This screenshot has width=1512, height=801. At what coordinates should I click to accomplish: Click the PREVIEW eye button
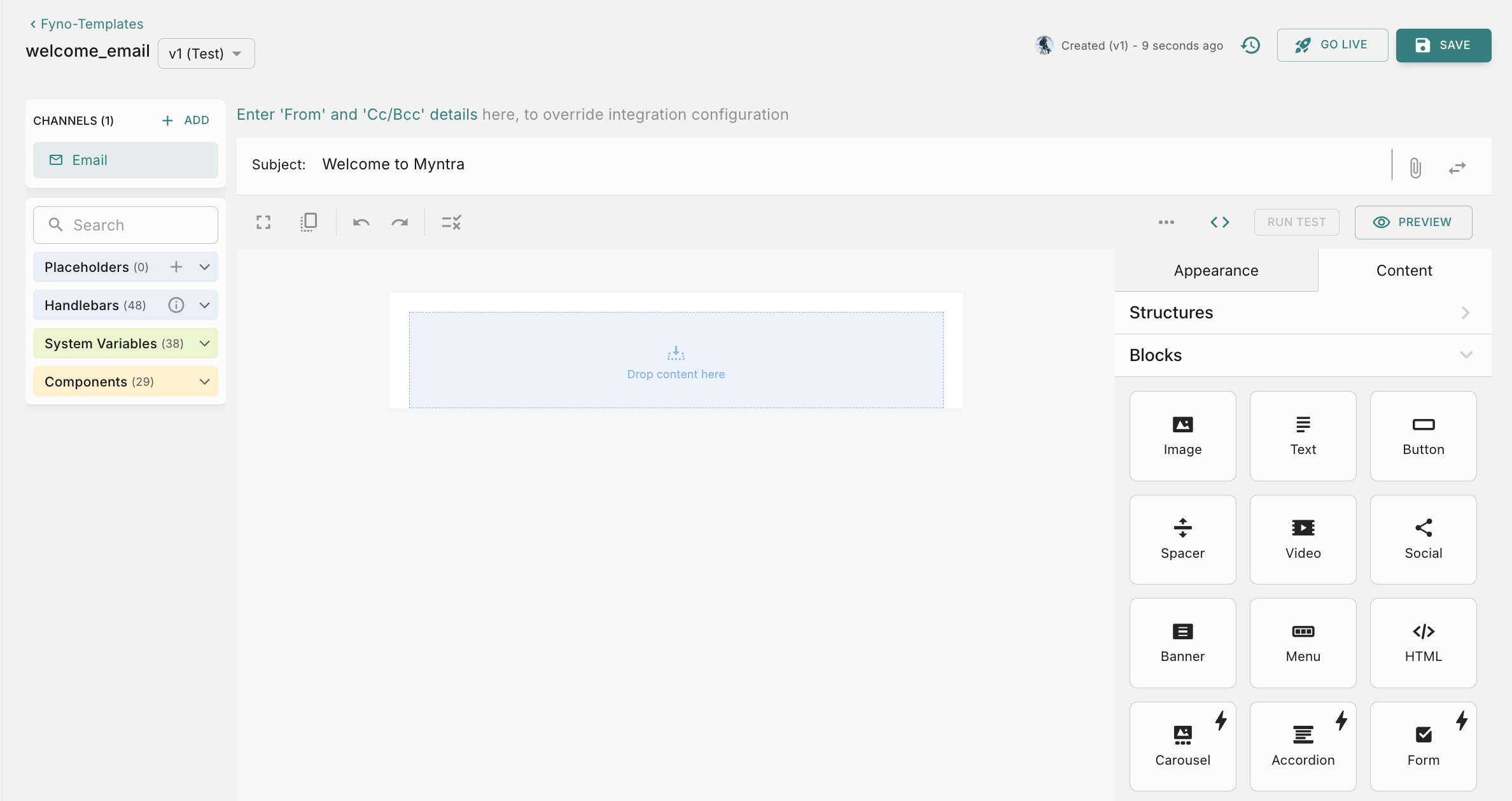tap(1413, 222)
